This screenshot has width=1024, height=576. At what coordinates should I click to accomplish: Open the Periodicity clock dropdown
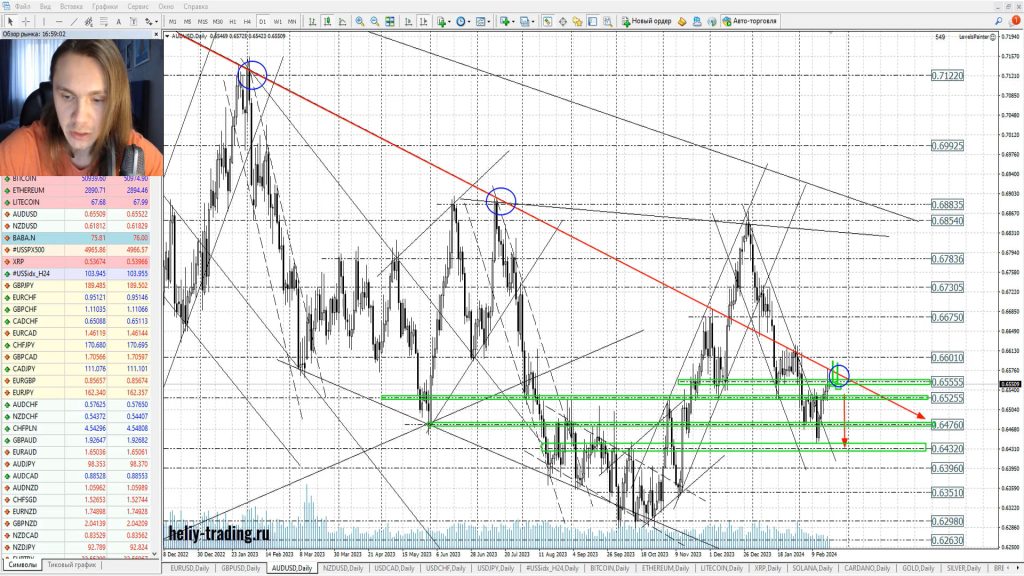point(463,21)
